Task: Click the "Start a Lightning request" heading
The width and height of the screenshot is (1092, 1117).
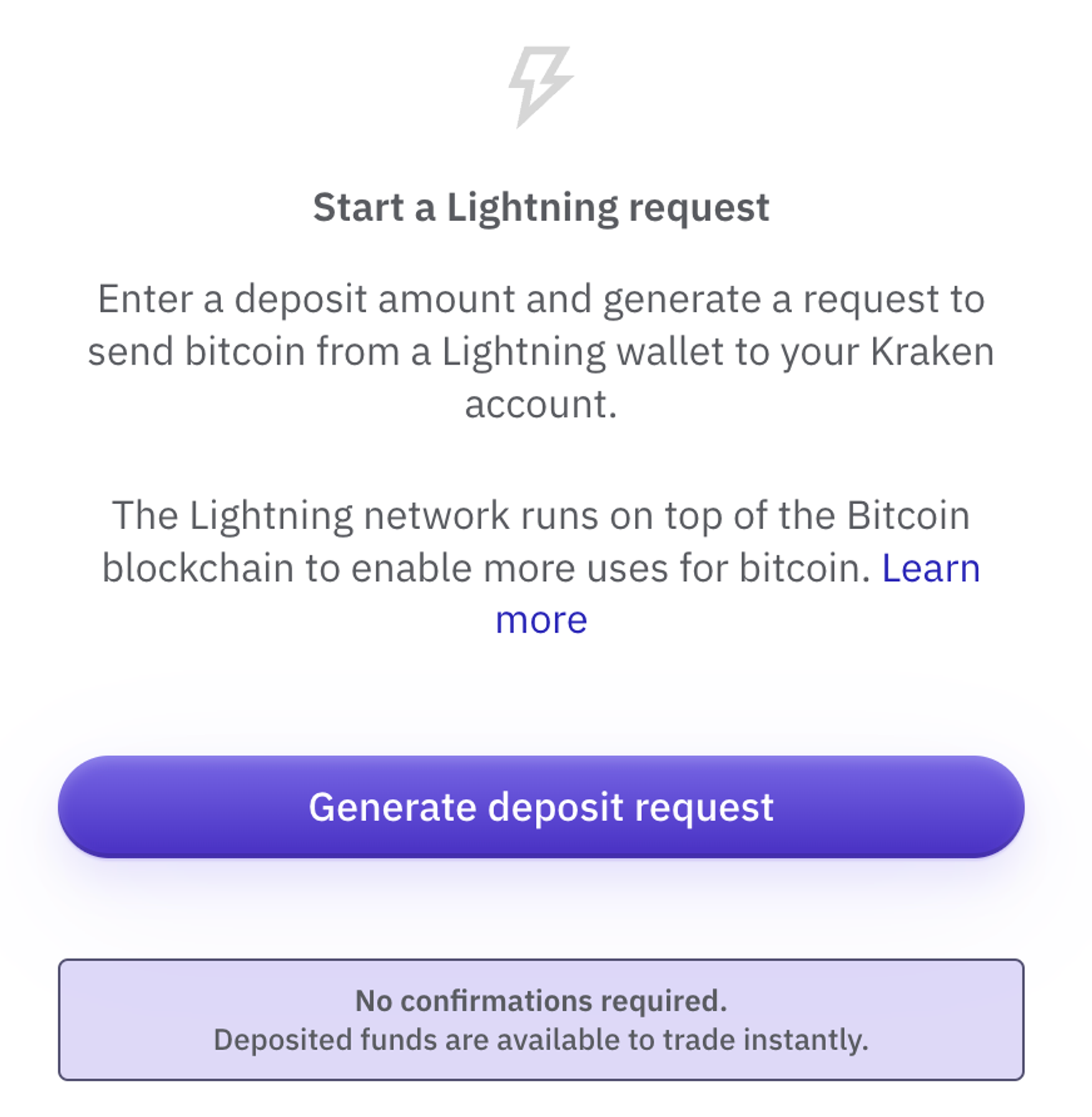Action: point(540,208)
